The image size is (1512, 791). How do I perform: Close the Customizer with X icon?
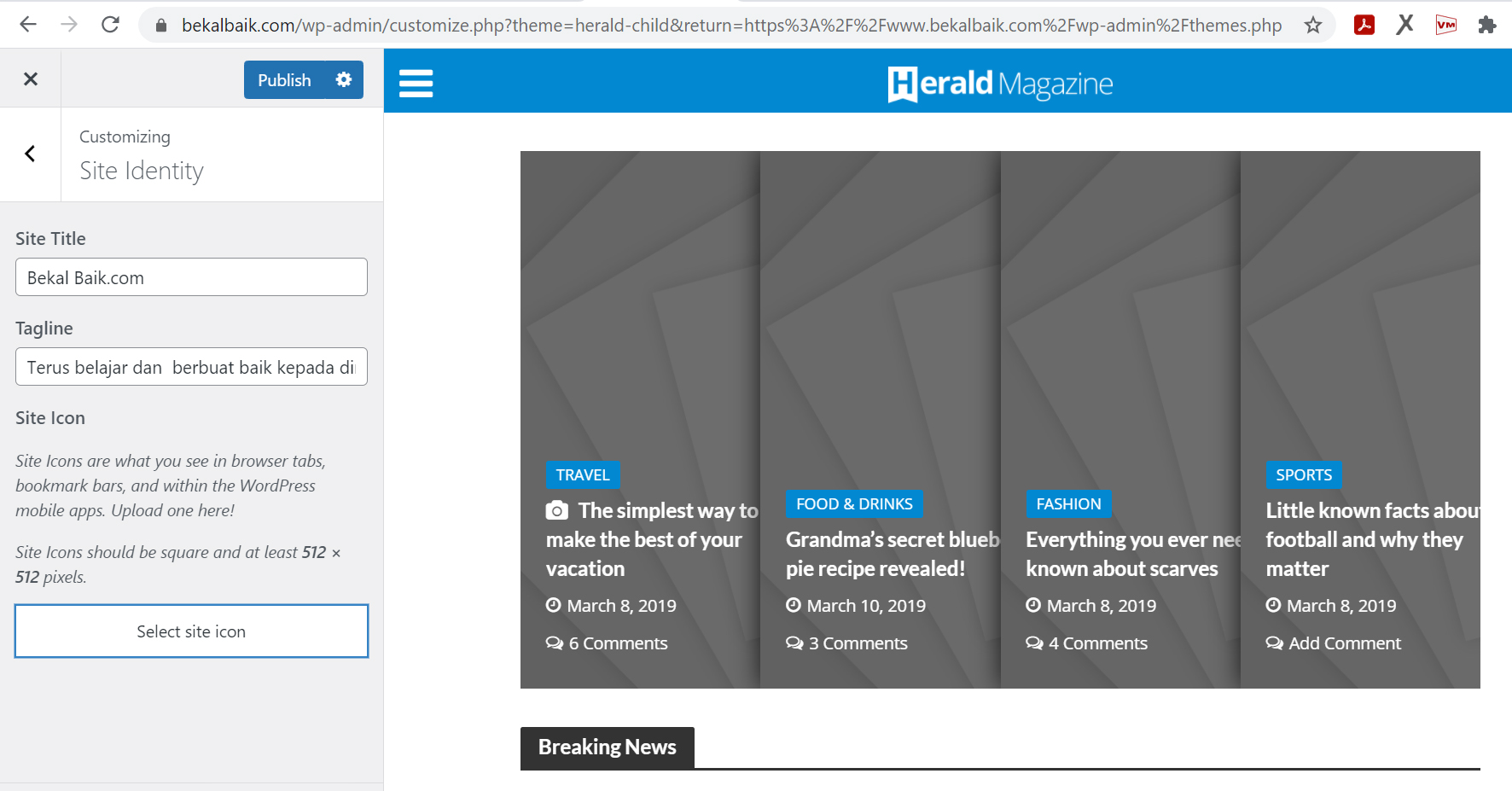[31, 79]
